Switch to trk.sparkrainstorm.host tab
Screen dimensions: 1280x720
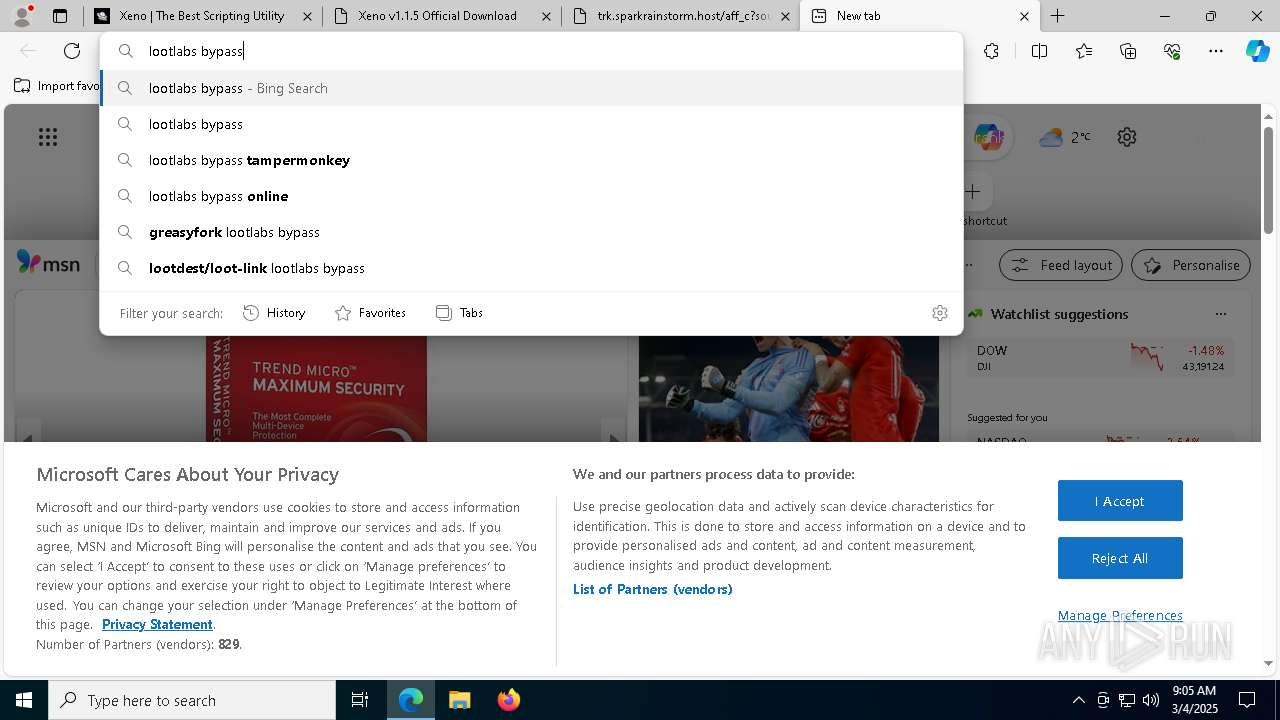tap(680, 16)
